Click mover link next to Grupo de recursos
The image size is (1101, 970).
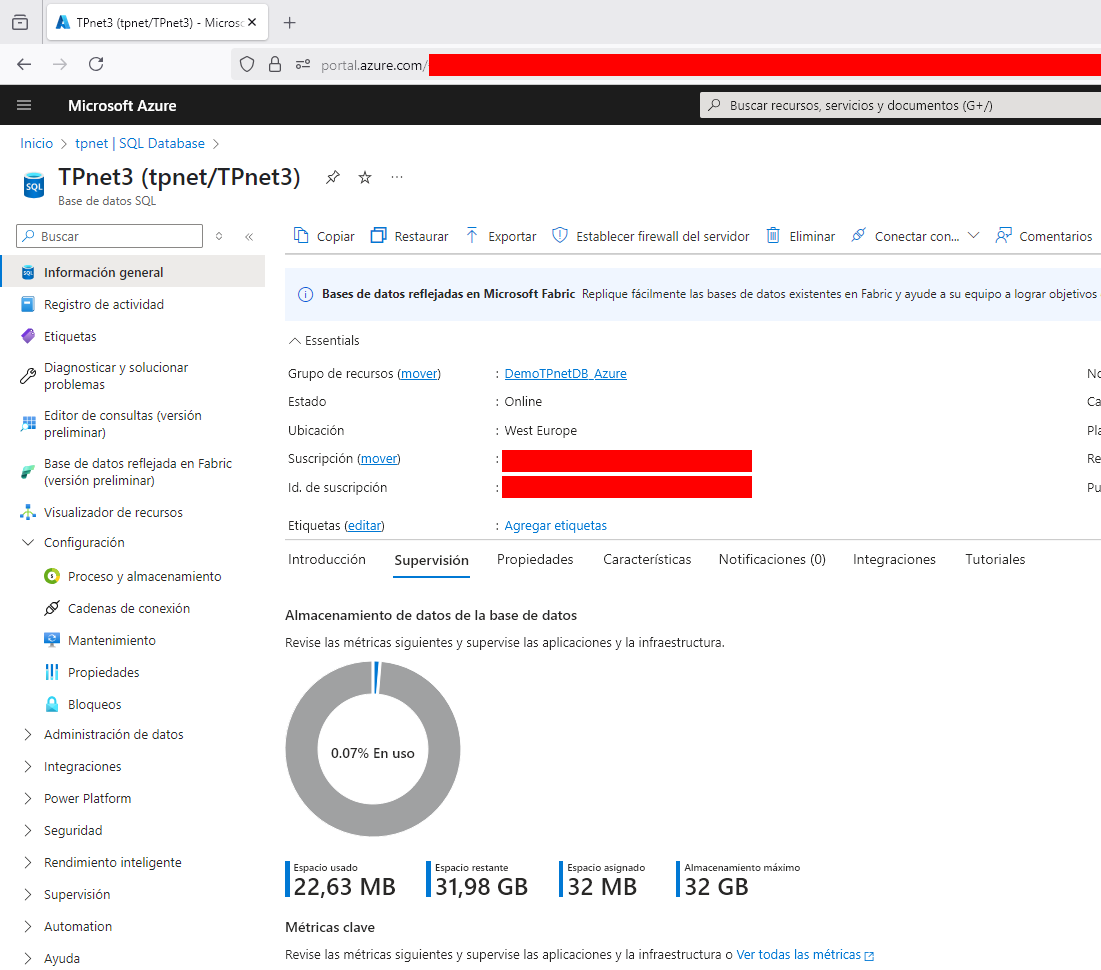pos(419,374)
